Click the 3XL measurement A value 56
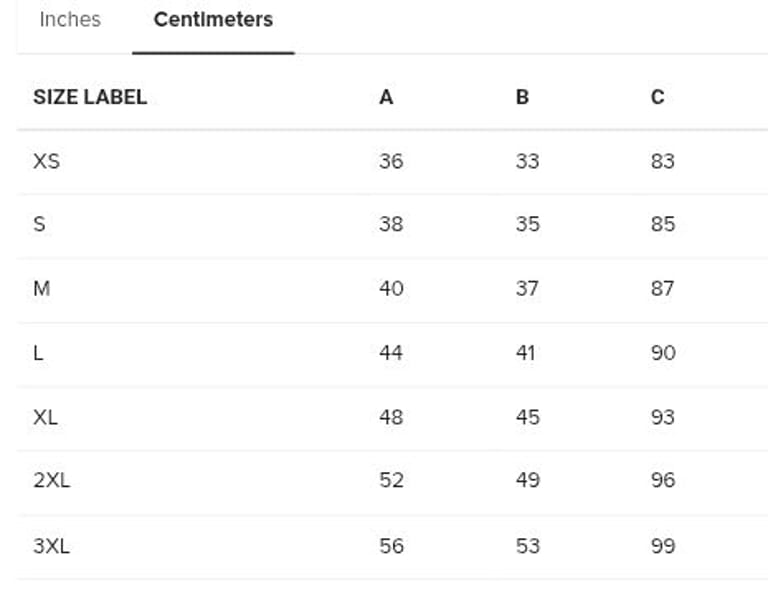The width and height of the screenshot is (768, 616). [x=391, y=546]
